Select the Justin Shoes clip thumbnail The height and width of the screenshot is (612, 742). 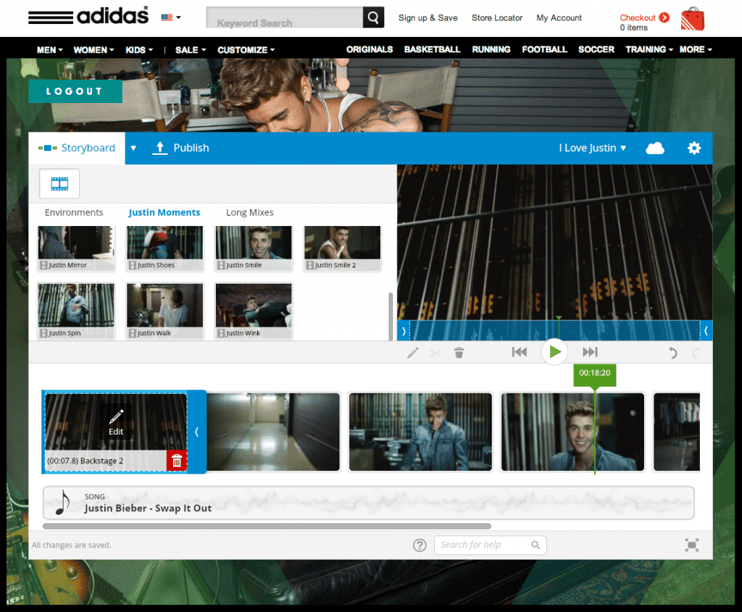click(165, 248)
